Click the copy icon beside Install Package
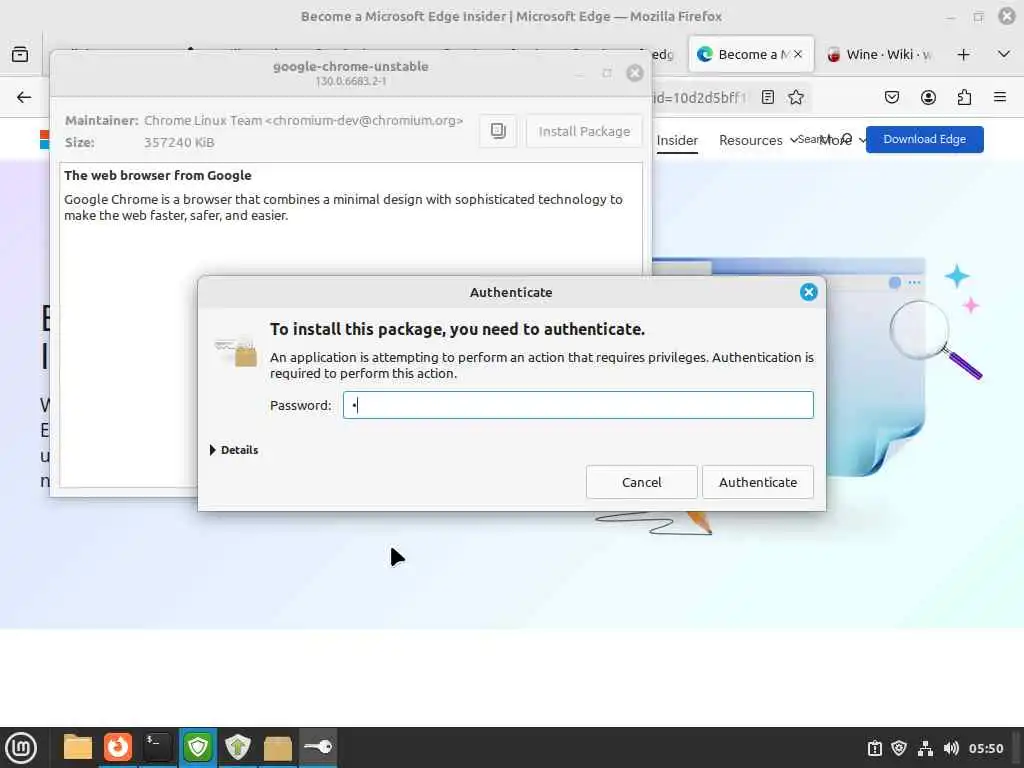 [x=498, y=131]
